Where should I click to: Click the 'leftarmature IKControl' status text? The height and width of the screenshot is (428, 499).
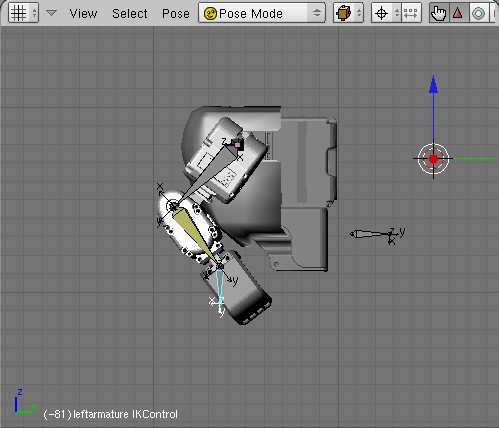click(x=125, y=414)
